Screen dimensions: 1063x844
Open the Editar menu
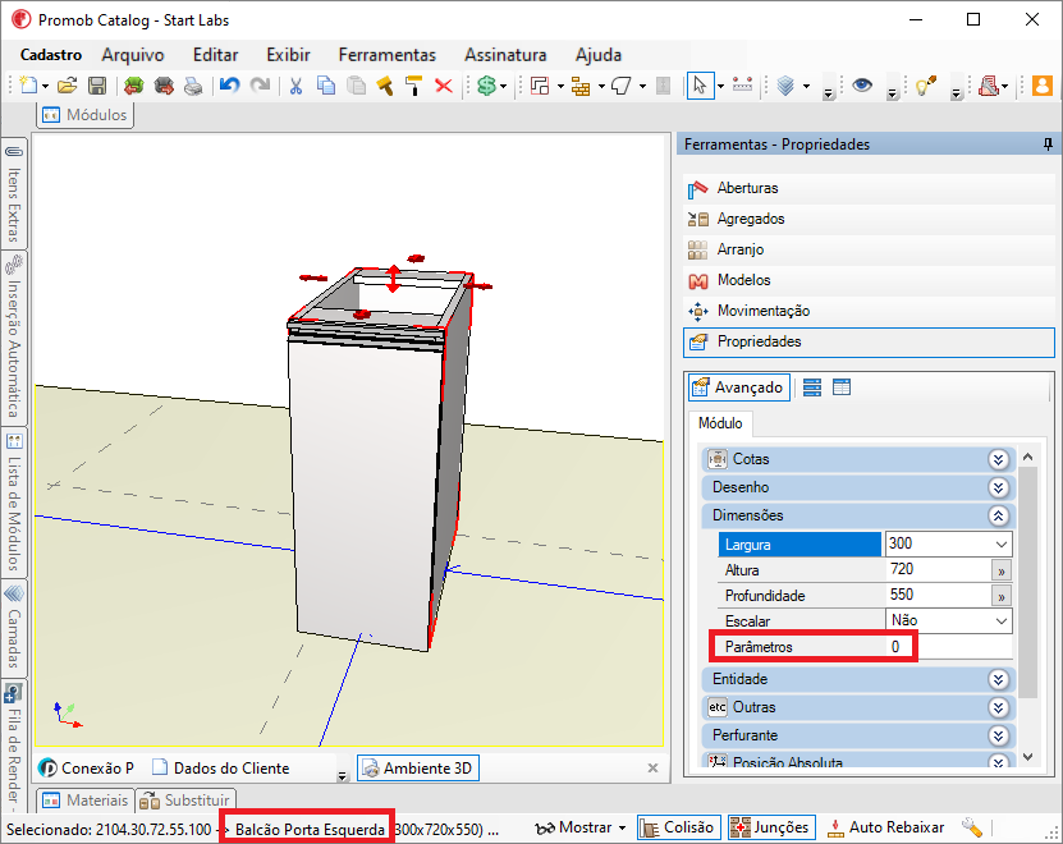(216, 55)
